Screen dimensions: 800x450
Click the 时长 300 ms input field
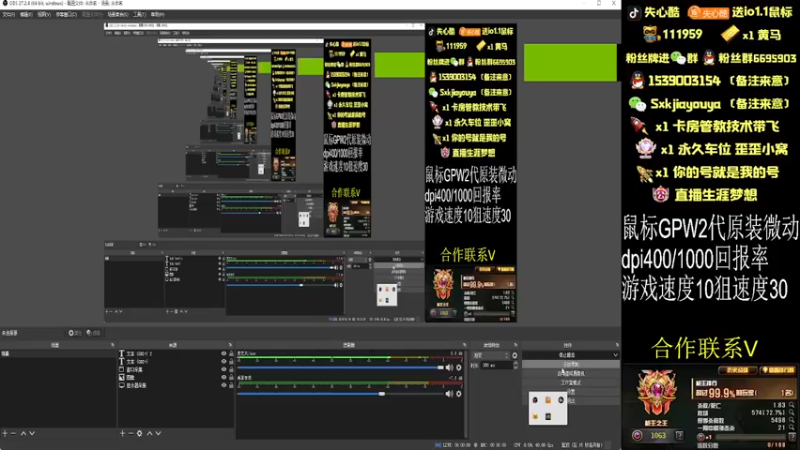click(x=496, y=365)
